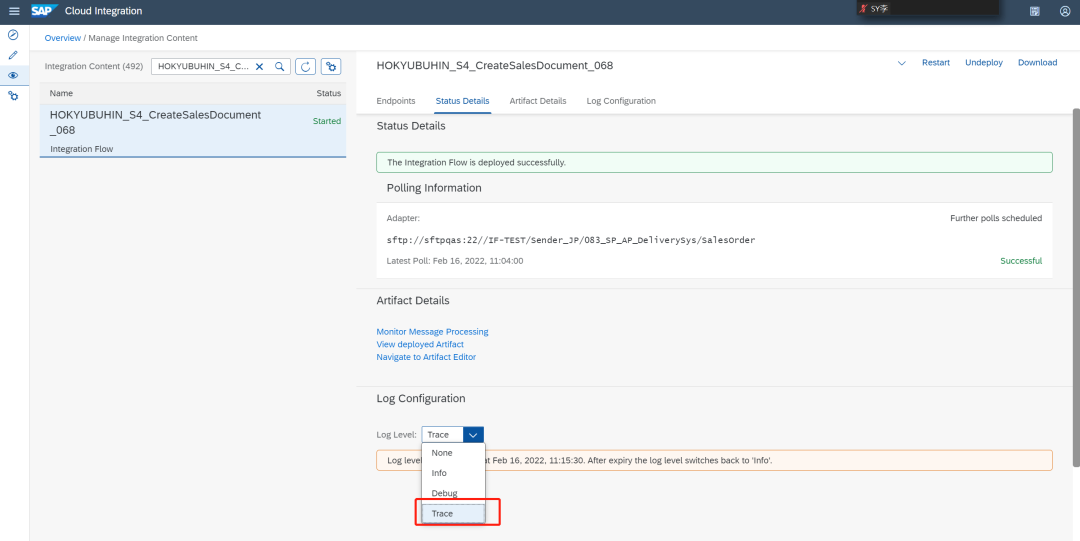Click the log level expiry warning message

714,460
